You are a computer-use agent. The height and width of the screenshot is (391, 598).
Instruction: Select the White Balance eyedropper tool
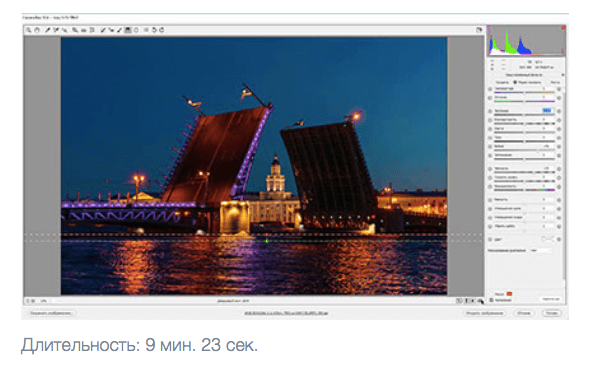click(48, 30)
